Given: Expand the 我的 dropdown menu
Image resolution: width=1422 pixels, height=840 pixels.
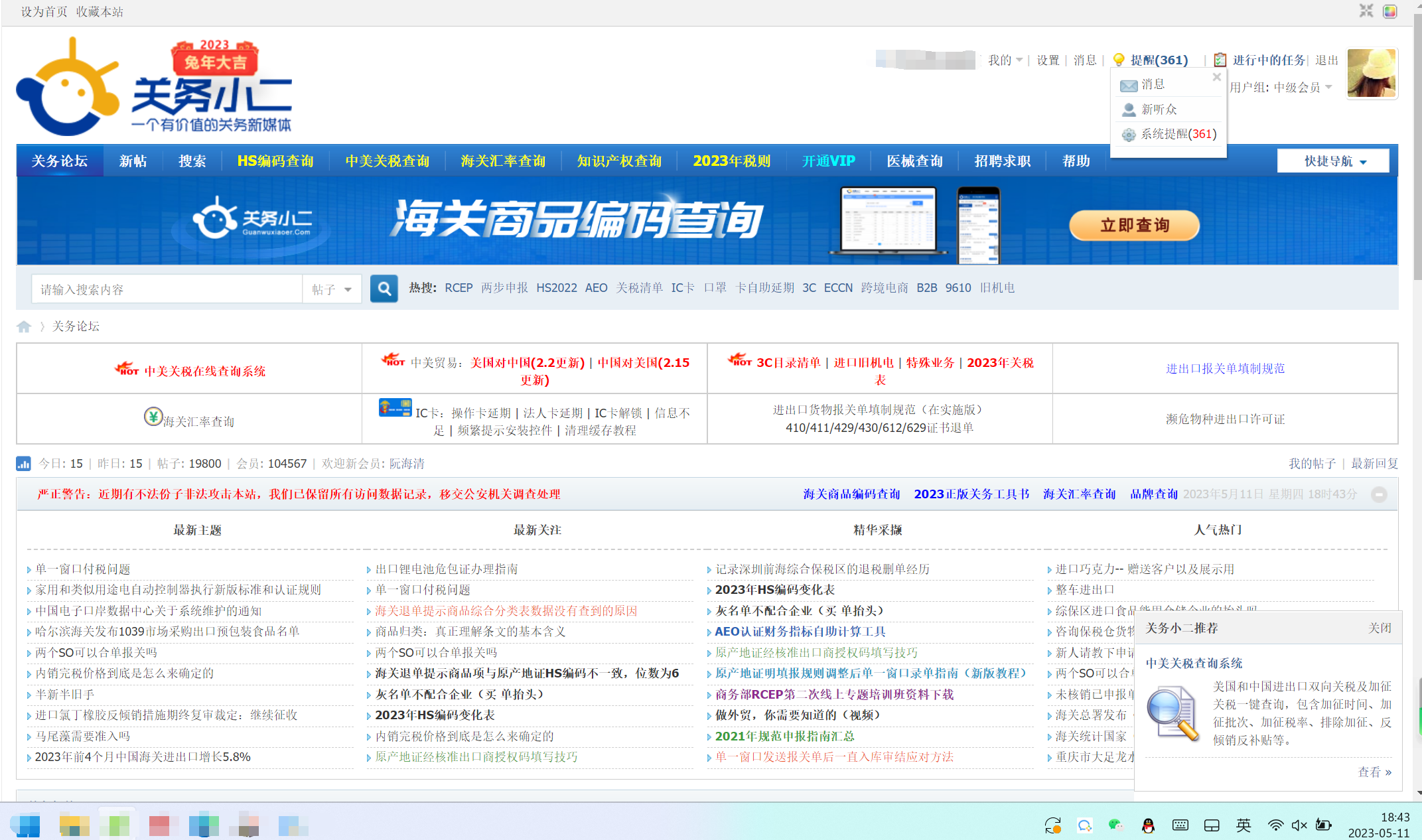Looking at the screenshot, I should coord(1005,60).
